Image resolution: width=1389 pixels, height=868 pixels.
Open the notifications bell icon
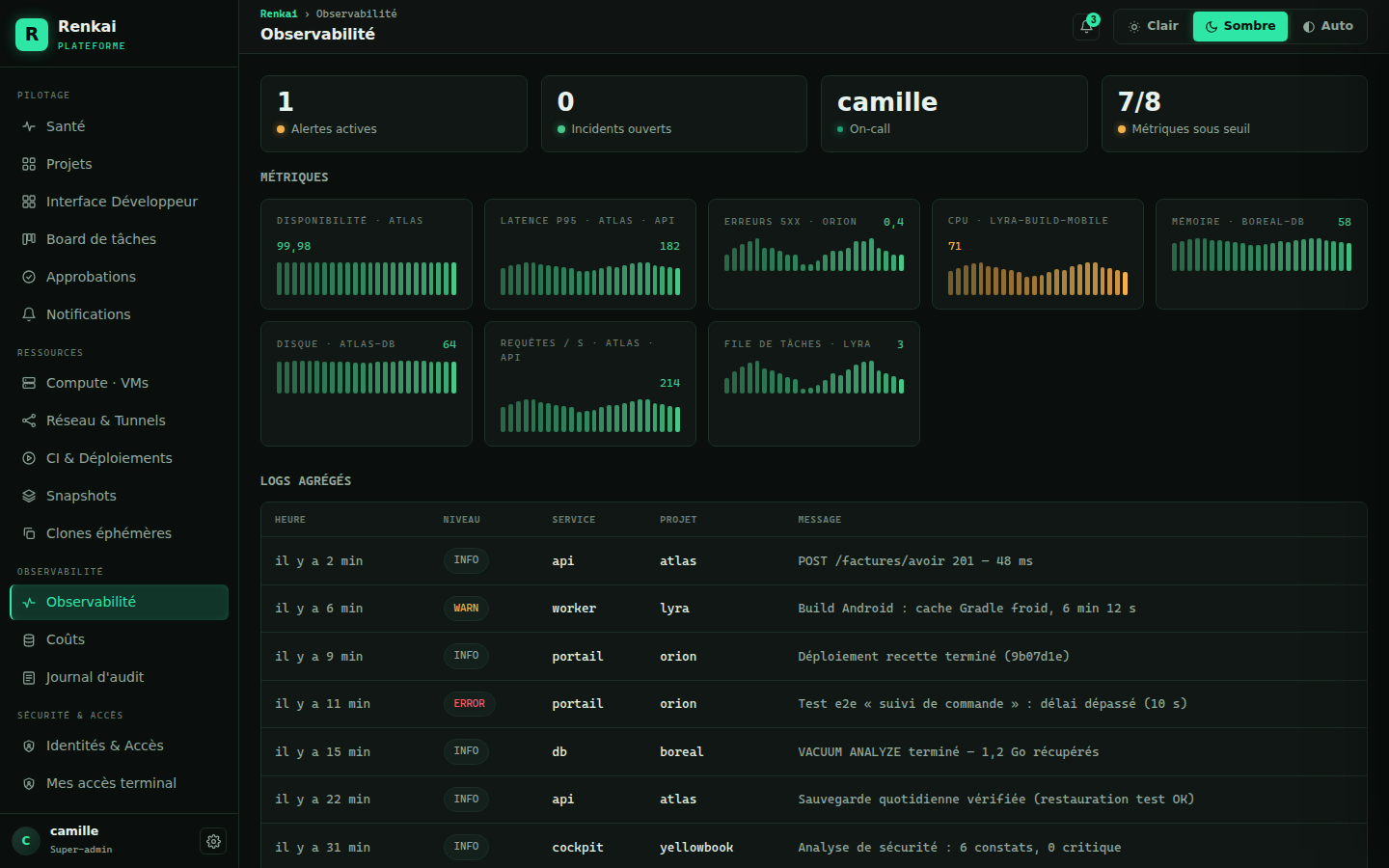pyautogui.click(x=1086, y=27)
